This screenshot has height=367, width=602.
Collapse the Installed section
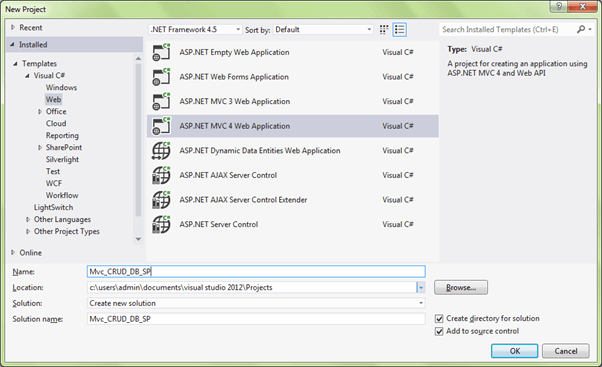click(x=13, y=45)
